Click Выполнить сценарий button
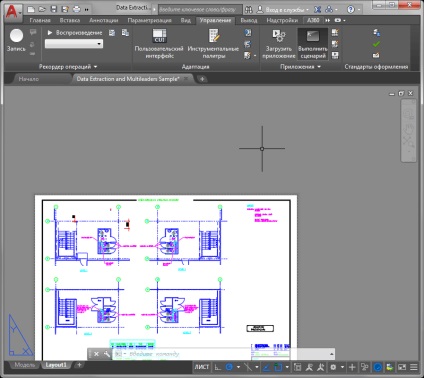This screenshot has height=378, width=424. 313,44
